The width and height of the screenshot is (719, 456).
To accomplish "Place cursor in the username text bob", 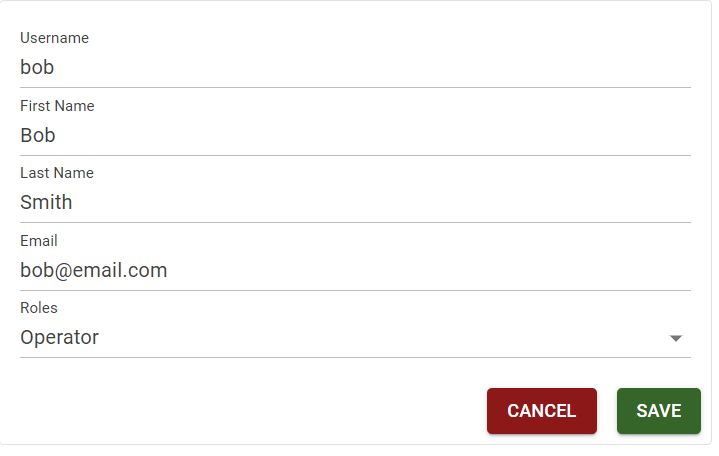I will click(x=37, y=68).
